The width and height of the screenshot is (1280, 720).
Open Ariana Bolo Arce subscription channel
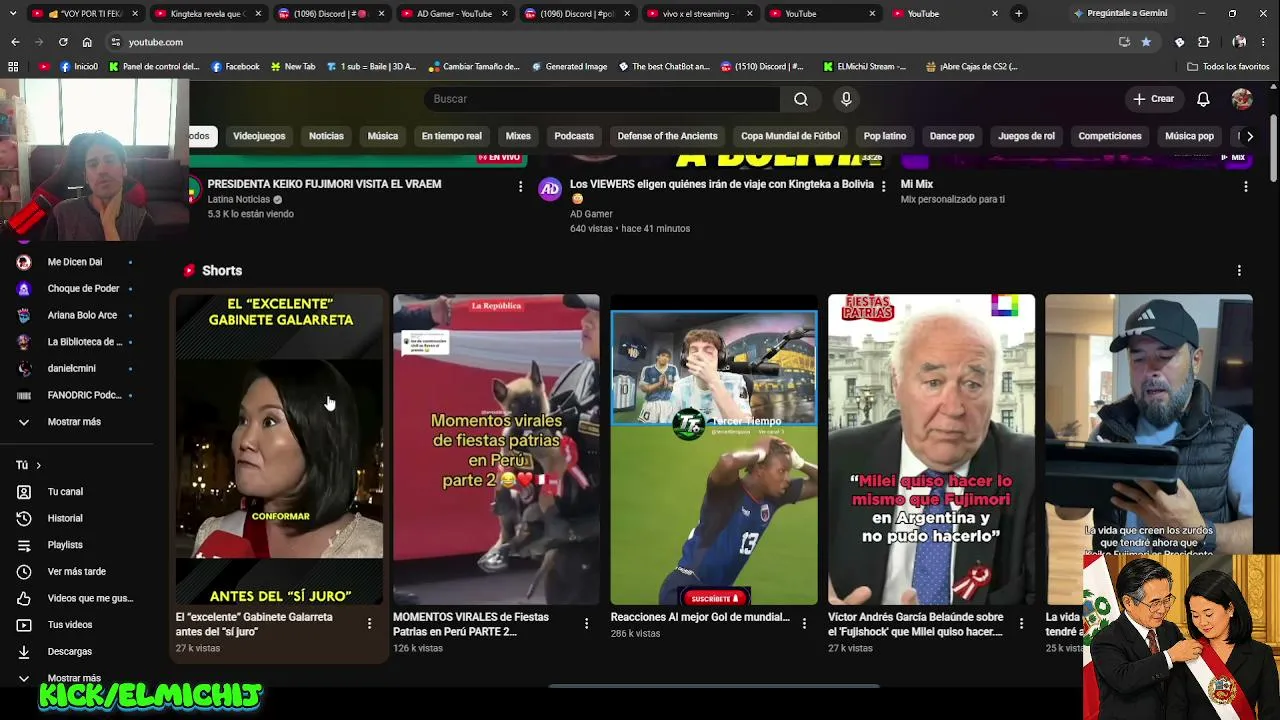pyautogui.click(x=77, y=315)
